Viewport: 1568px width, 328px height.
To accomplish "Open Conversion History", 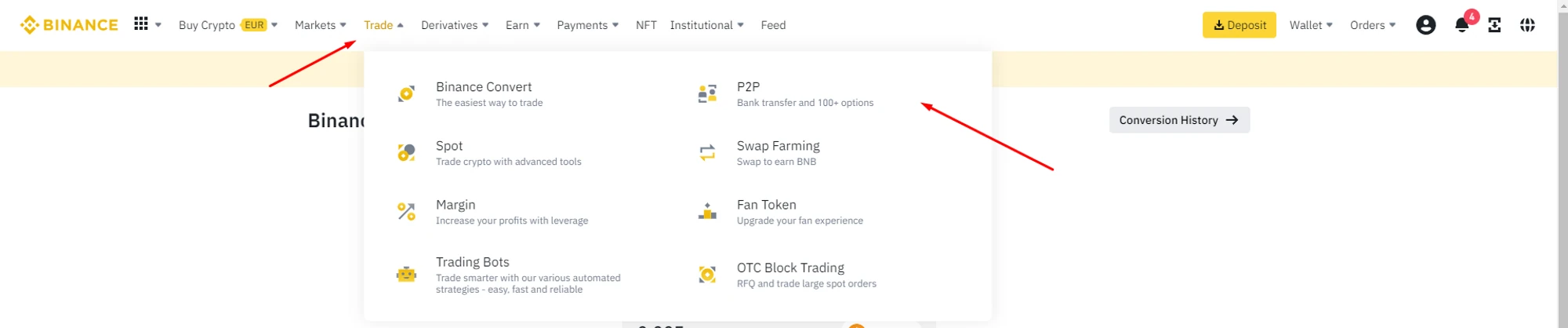I will (1178, 120).
